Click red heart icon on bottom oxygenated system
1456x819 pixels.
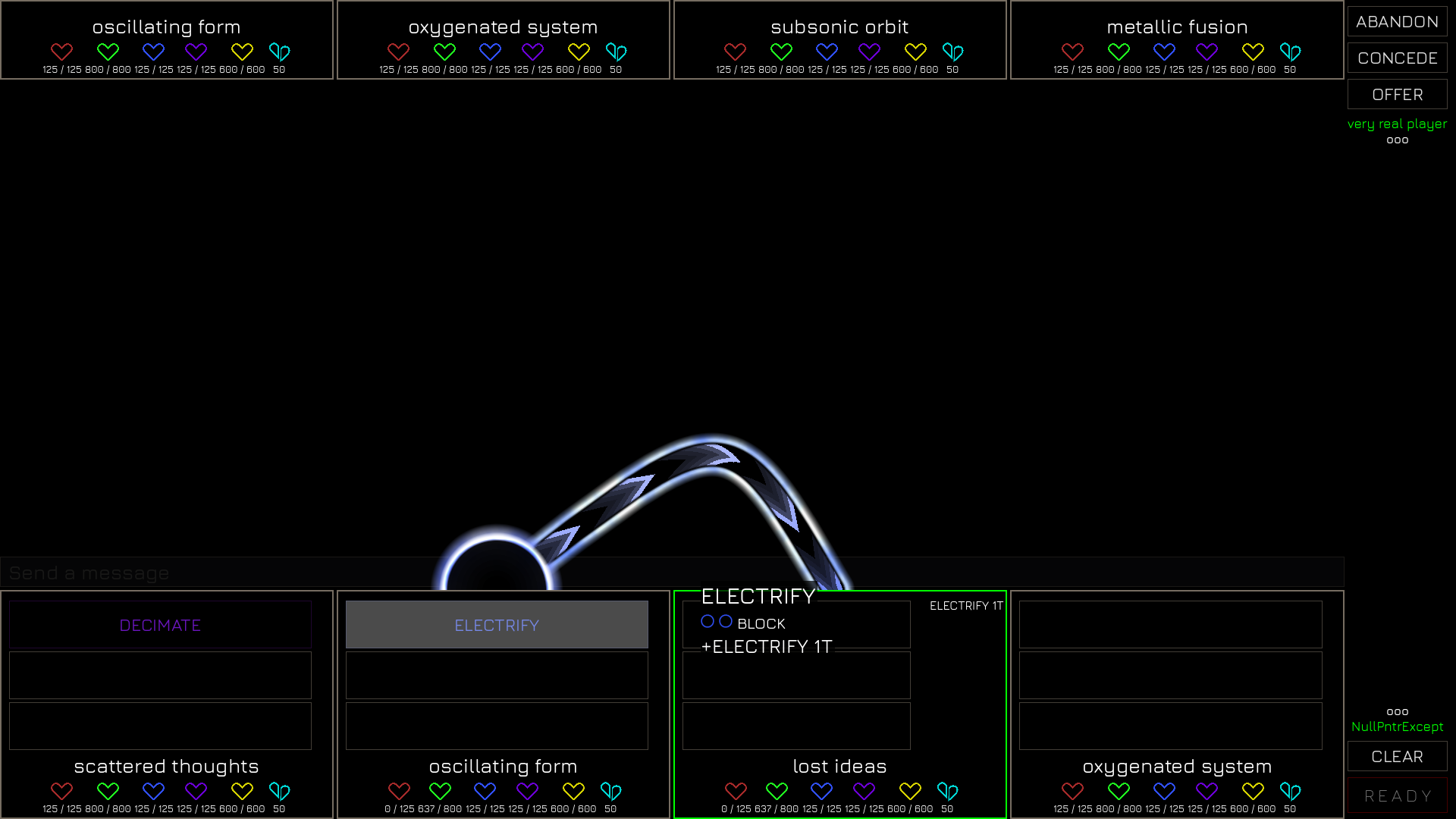(x=1072, y=791)
